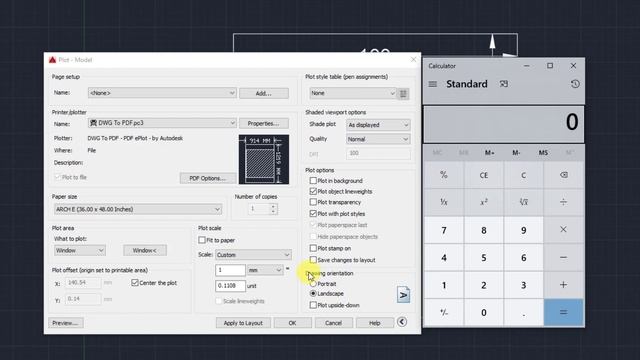This screenshot has width=640, height=360.
Task: Click the Calculator plus/minus sign key
Action: pyautogui.click(x=444, y=312)
